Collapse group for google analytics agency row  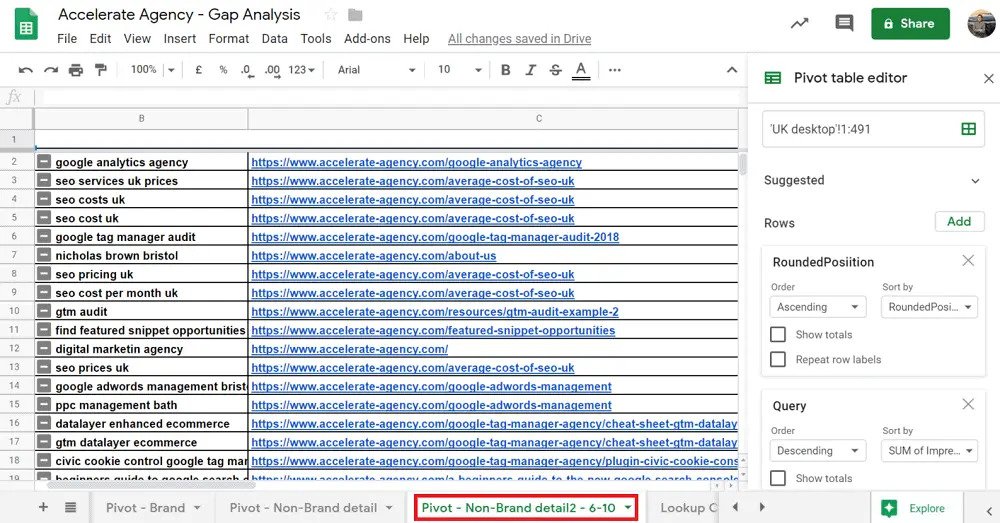43,162
